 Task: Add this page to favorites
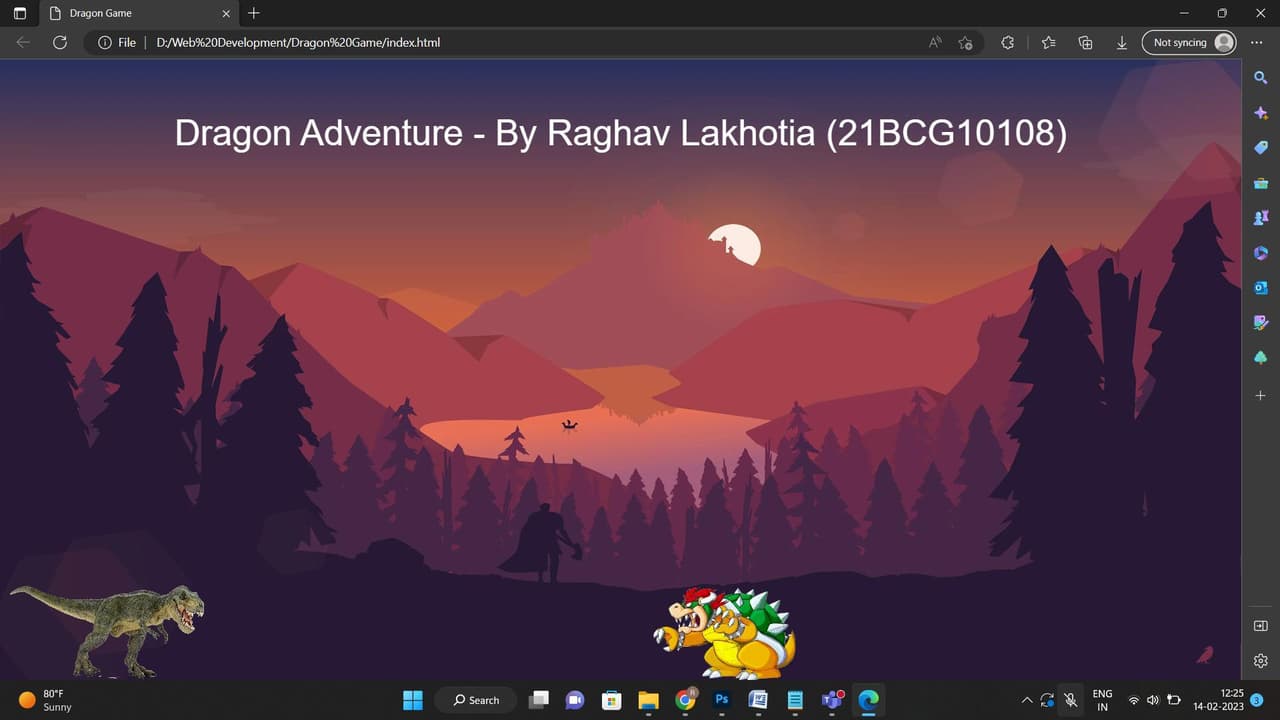point(965,43)
